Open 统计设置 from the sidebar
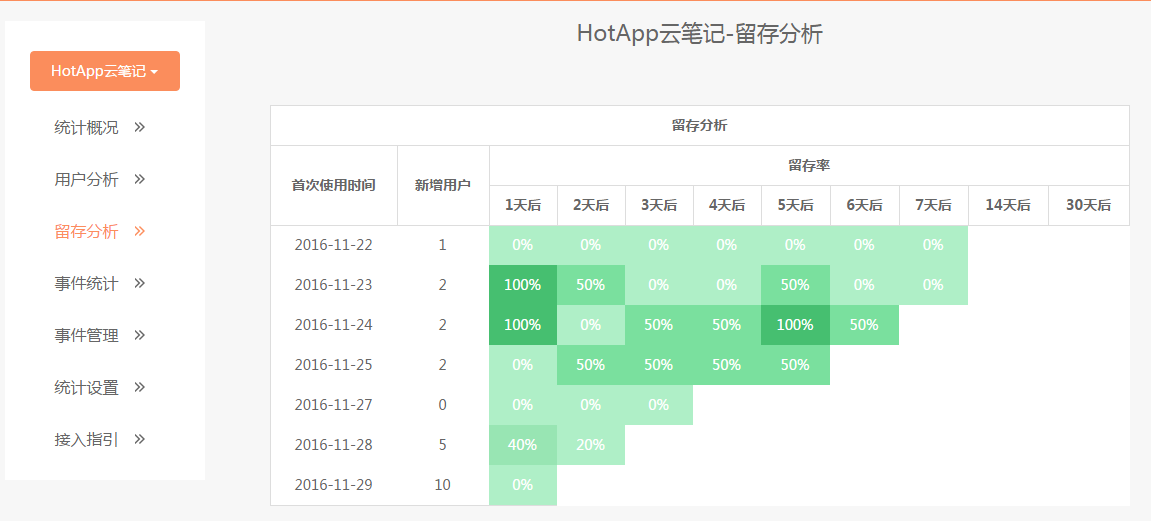 point(86,388)
